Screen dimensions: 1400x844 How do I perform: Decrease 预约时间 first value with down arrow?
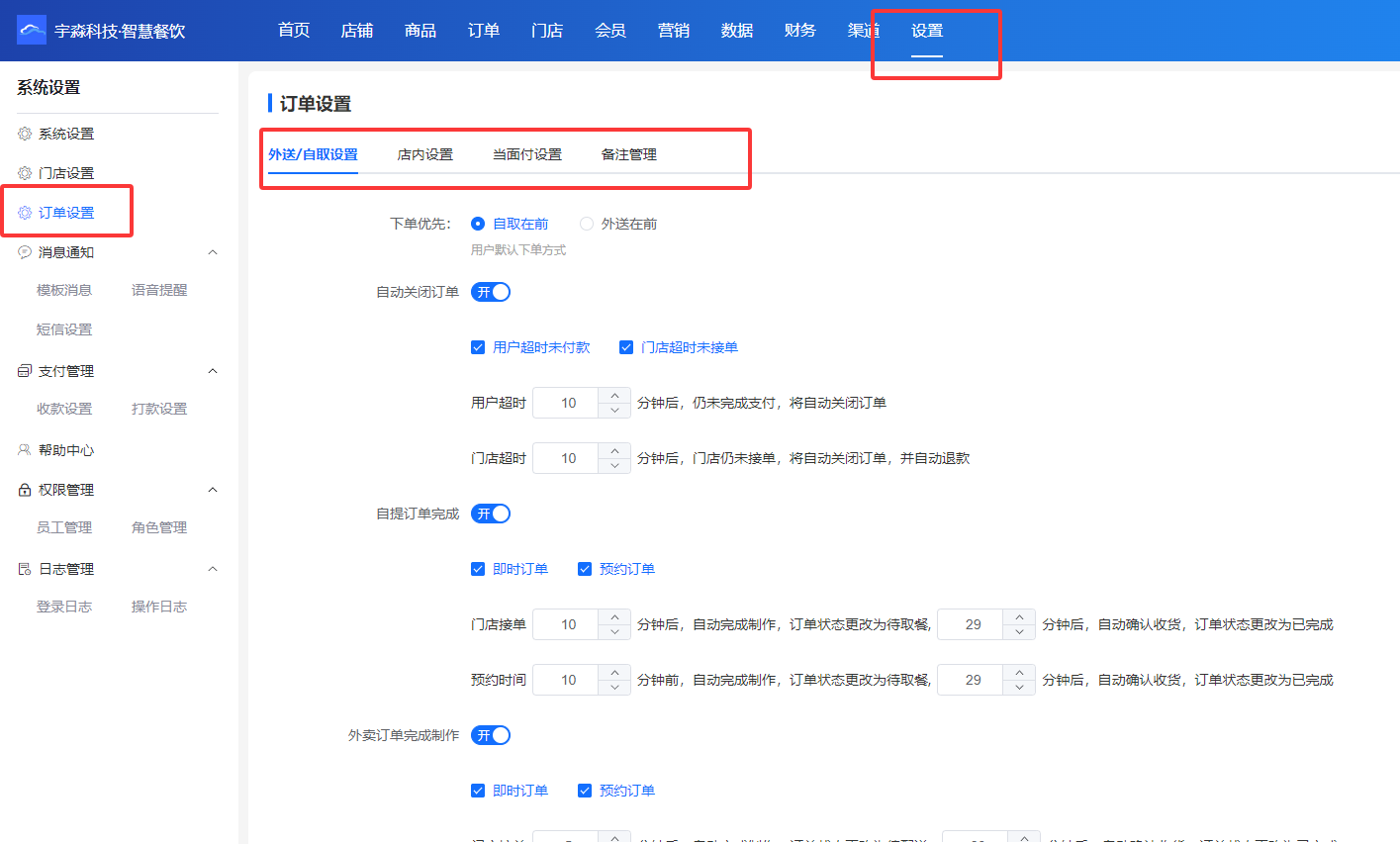(614, 687)
